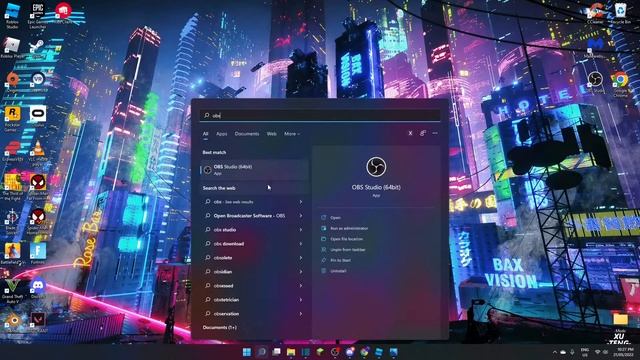Open Grand Theft Auto V desktop icon
Viewport: 640px width, 360px height.
click(12, 291)
